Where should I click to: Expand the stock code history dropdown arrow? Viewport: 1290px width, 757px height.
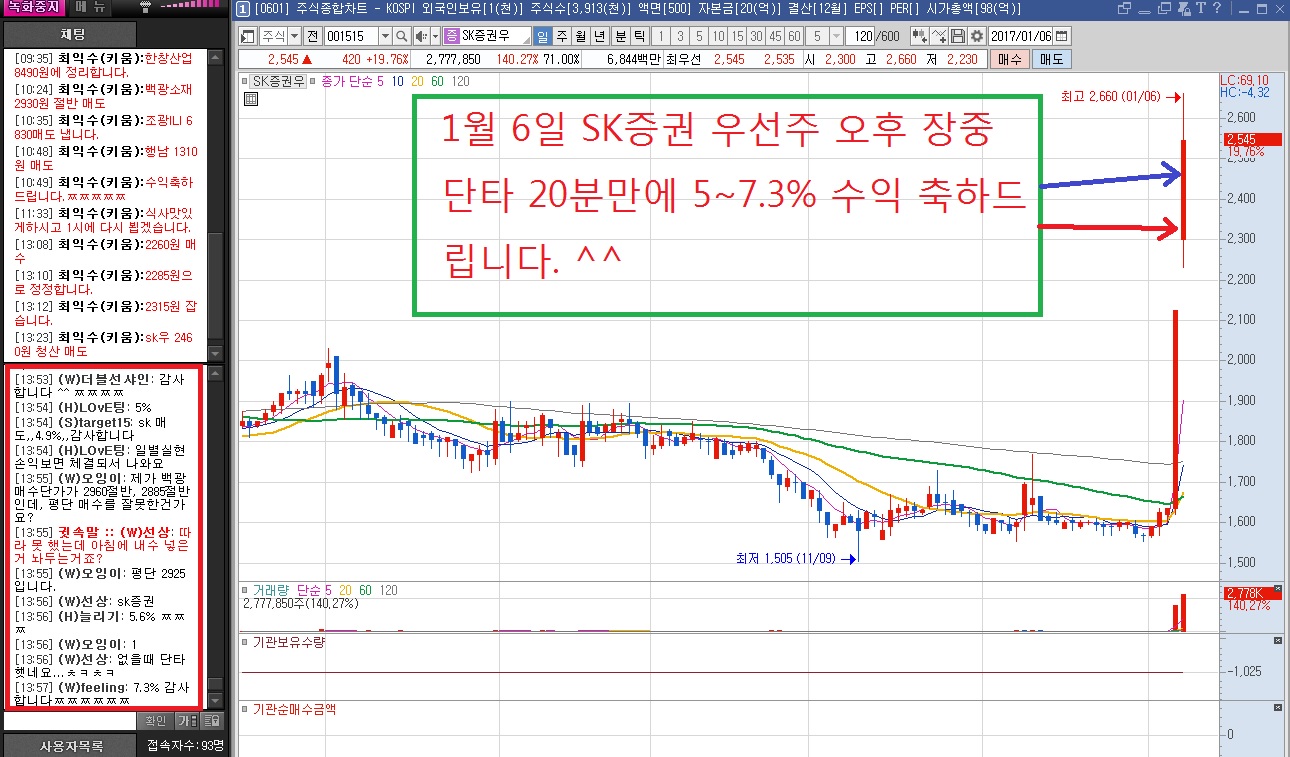[x=385, y=36]
